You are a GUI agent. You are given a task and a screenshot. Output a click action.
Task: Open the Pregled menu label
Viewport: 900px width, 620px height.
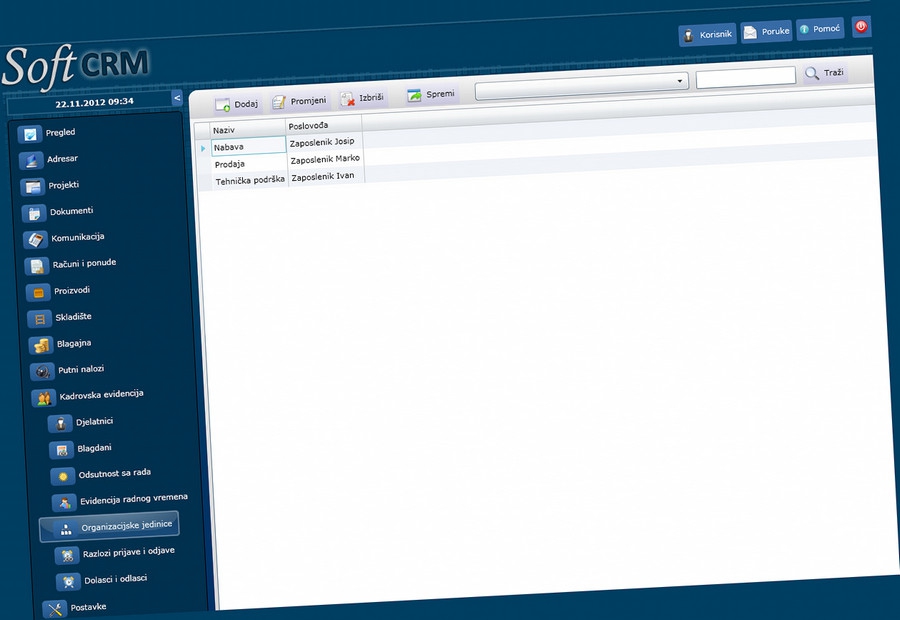click(x=60, y=132)
